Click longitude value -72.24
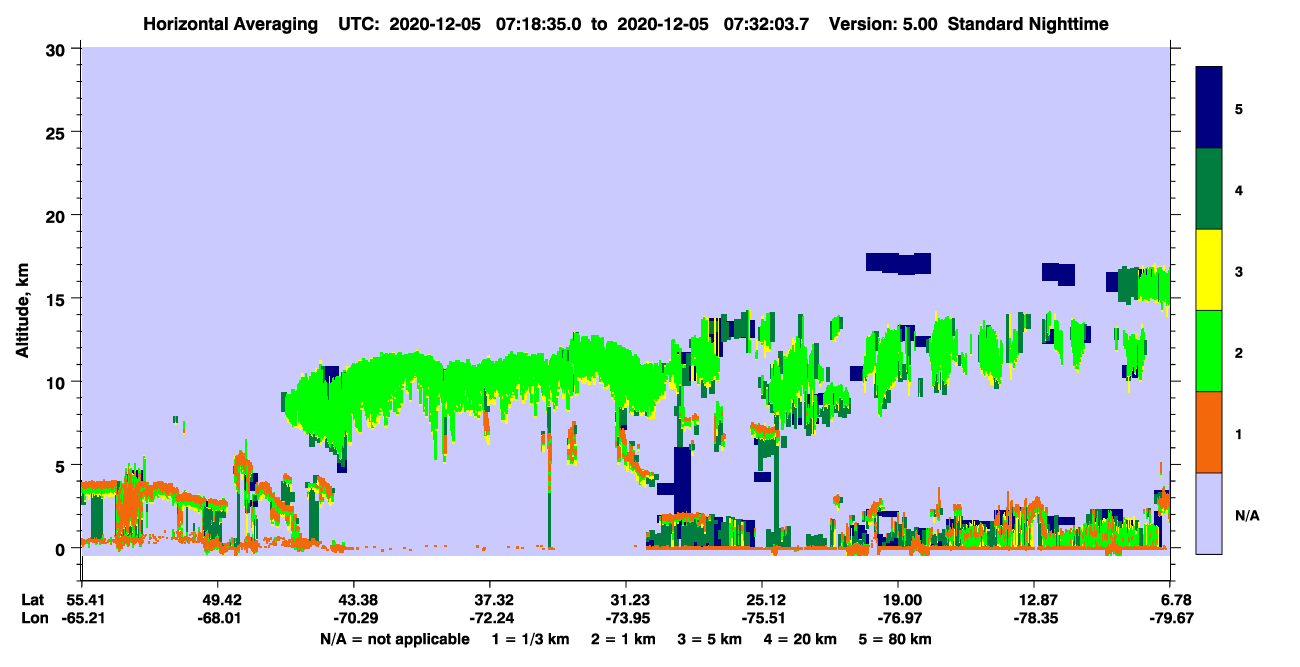This screenshot has height=667, width=1300. pos(490,619)
